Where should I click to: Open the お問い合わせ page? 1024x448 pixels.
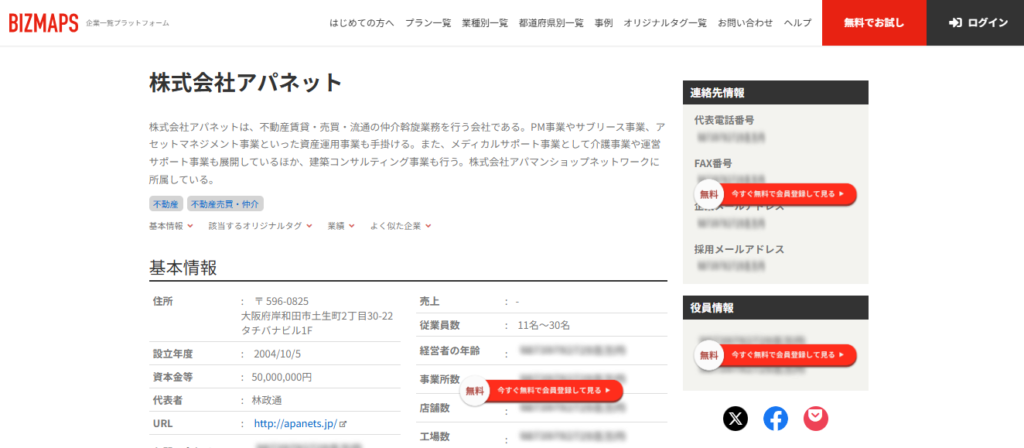(x=745, y=23)
